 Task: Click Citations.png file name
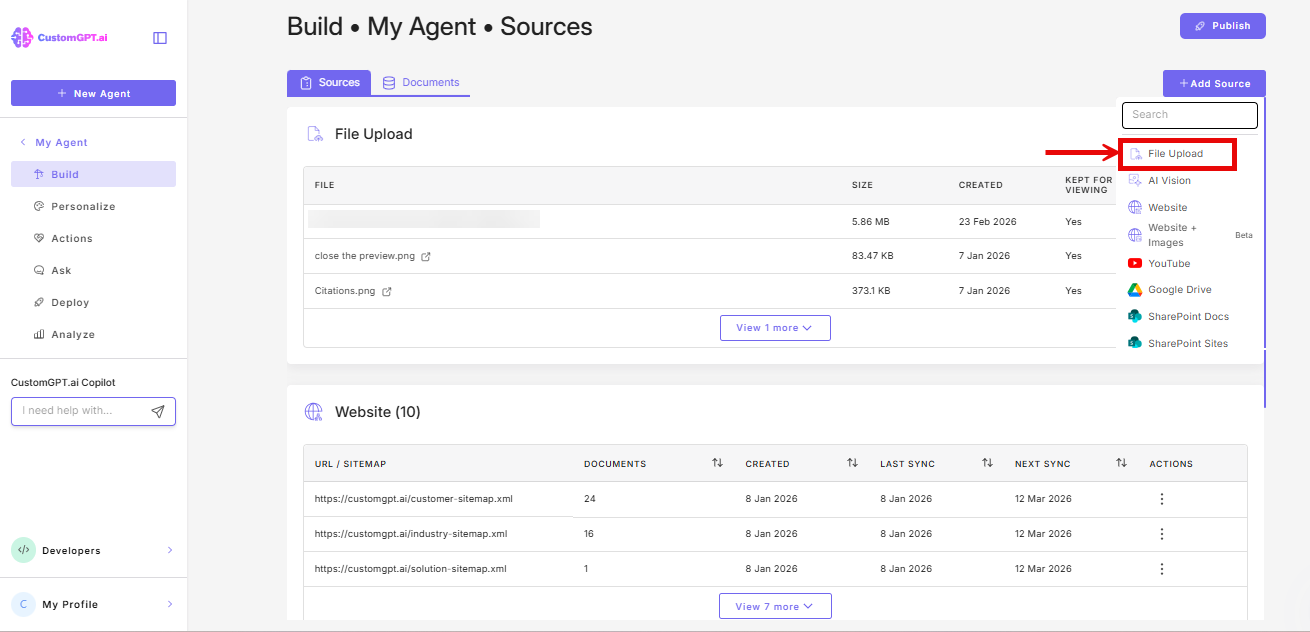345,291
